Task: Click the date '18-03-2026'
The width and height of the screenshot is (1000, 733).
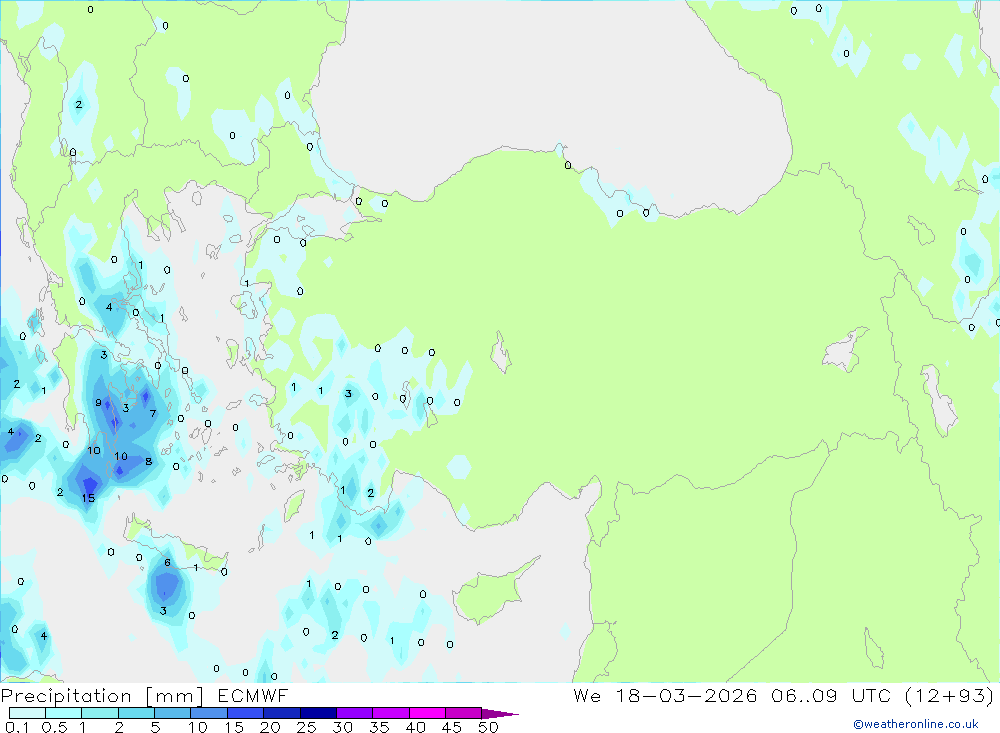Action: click(686, 695)
